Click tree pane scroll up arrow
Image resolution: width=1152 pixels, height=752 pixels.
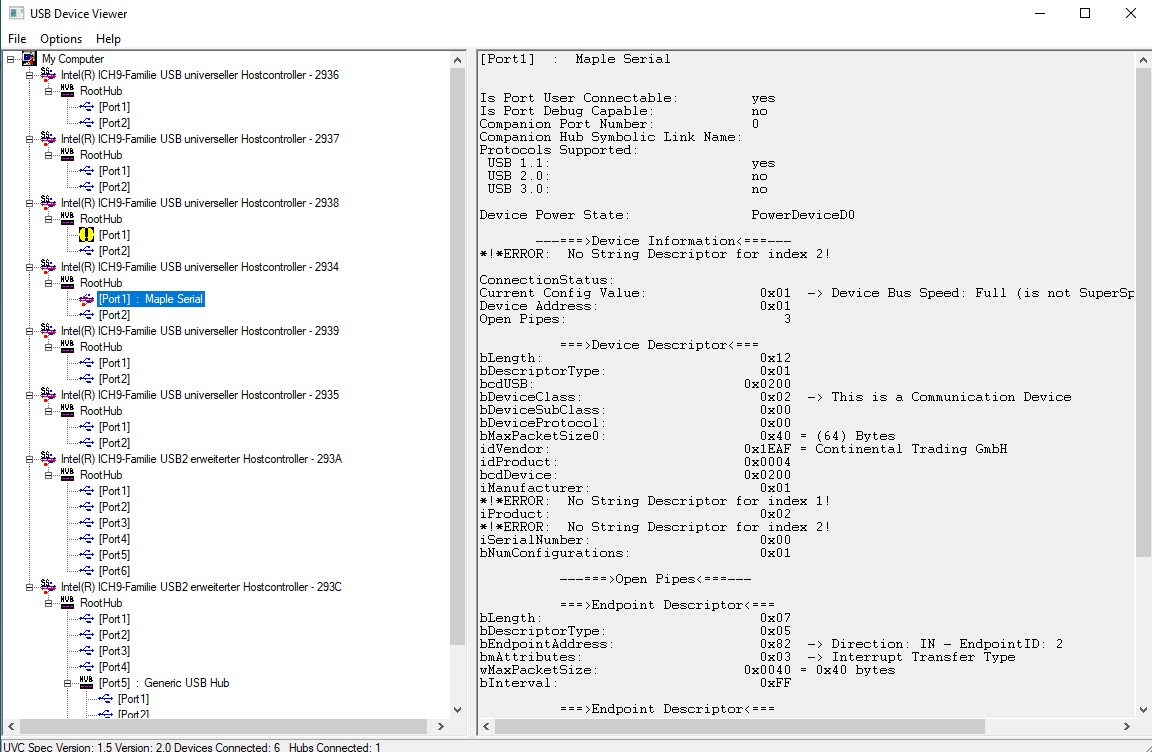(458, 60)
